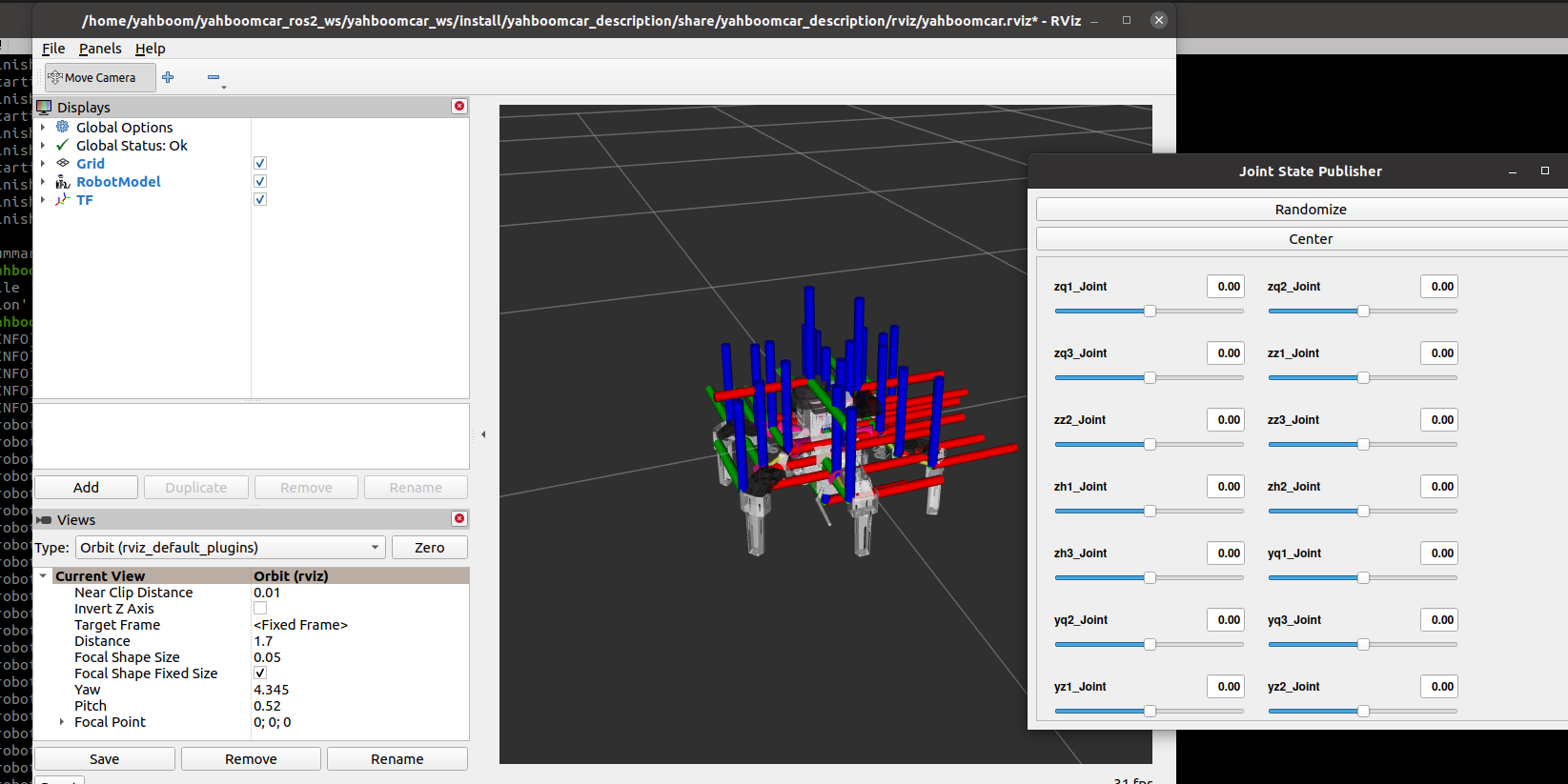
Task: Expand the Focal Point property
Action: pos(62,722)
